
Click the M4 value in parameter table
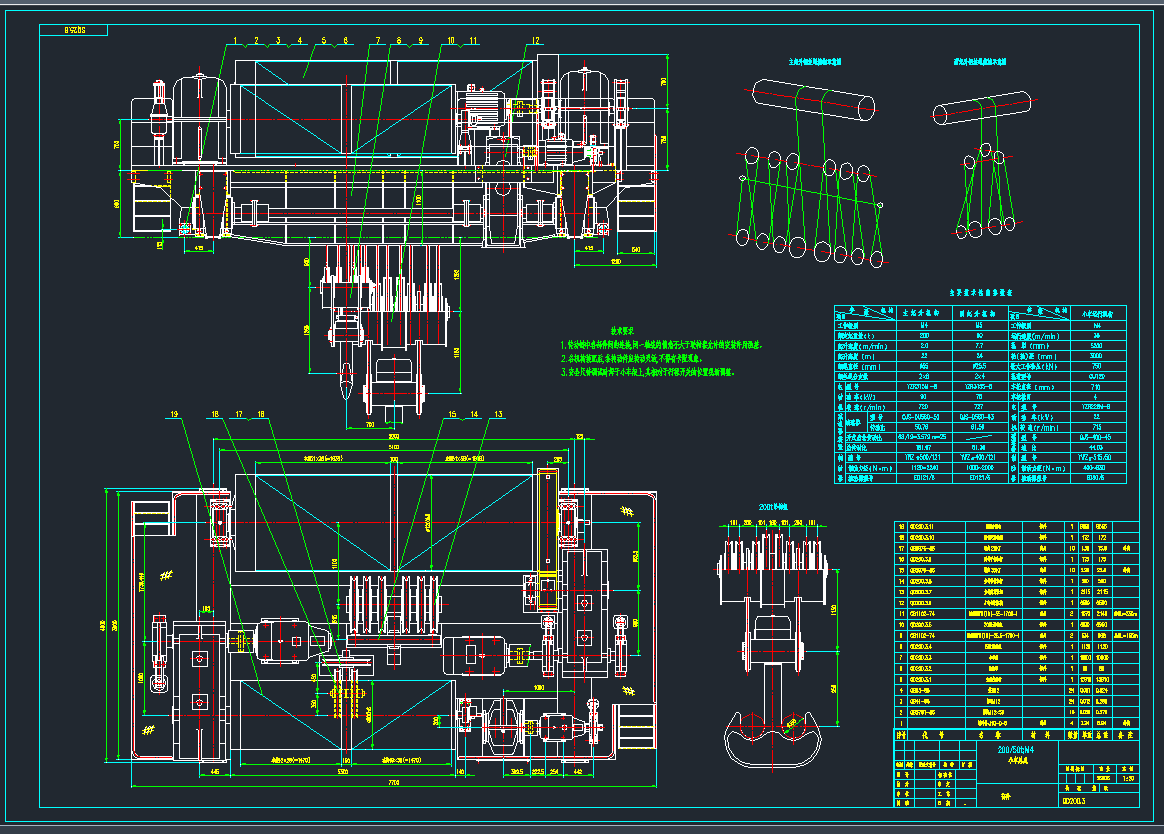[x=924, y=325]
